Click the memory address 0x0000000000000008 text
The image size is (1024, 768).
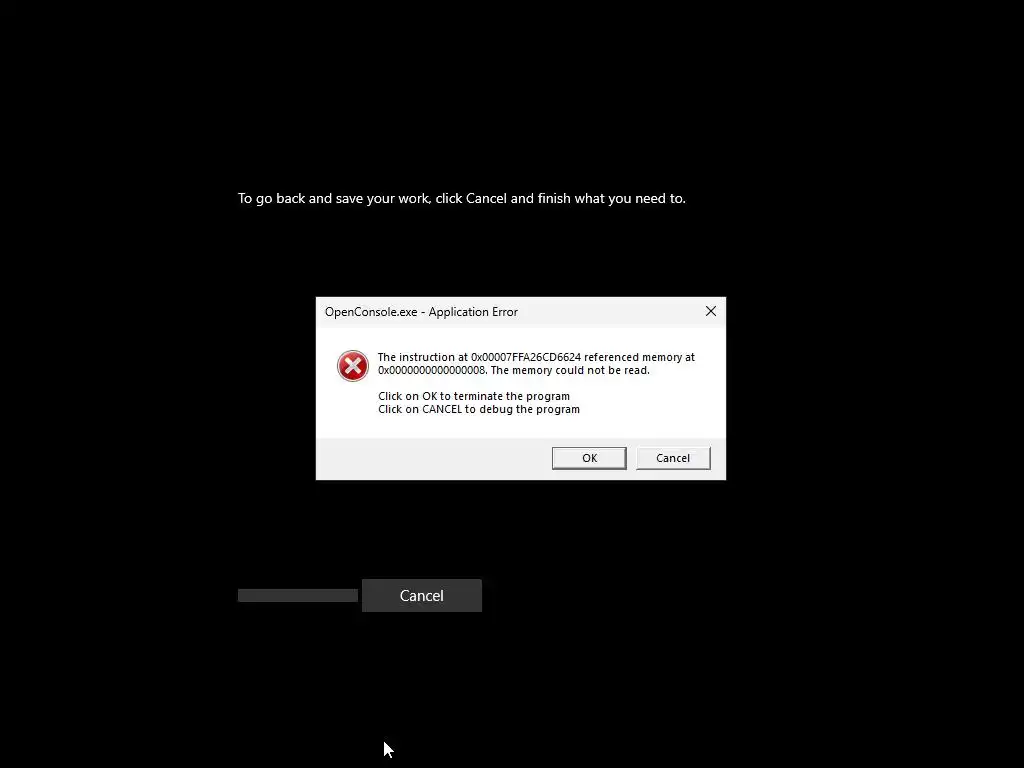432,370
